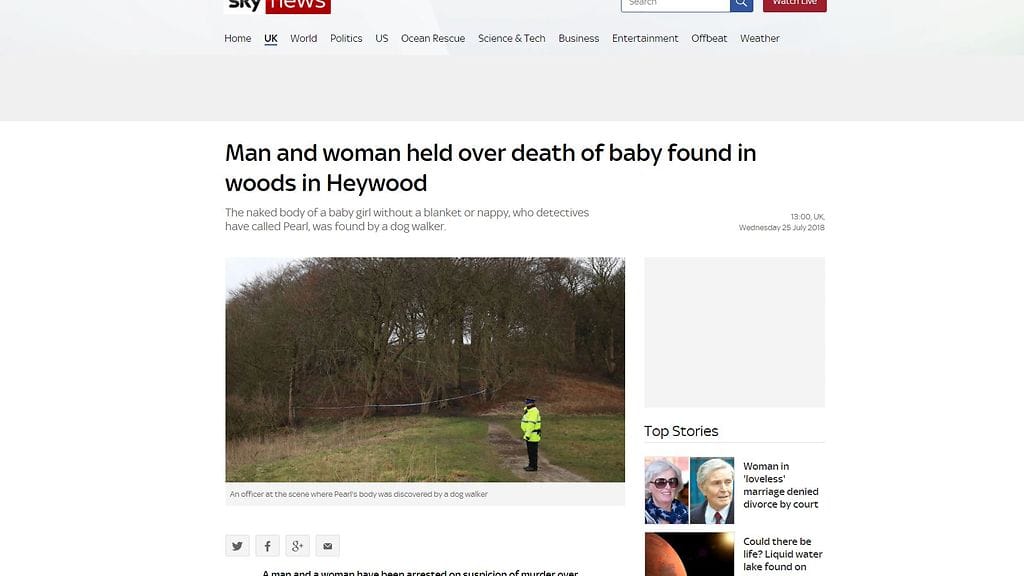Viewport: 1024px width, 576px height.
Task: Go to the World section
Action: (304, 39)
